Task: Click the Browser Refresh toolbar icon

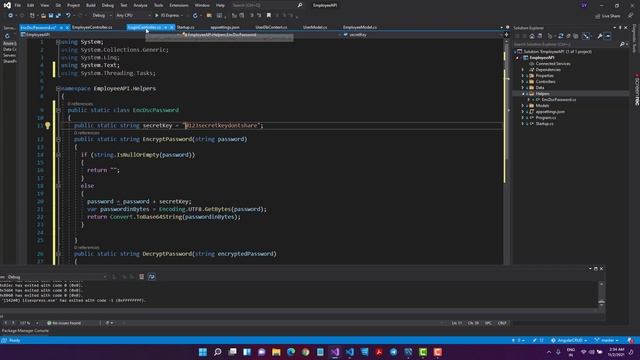Action: coord(195,16)
